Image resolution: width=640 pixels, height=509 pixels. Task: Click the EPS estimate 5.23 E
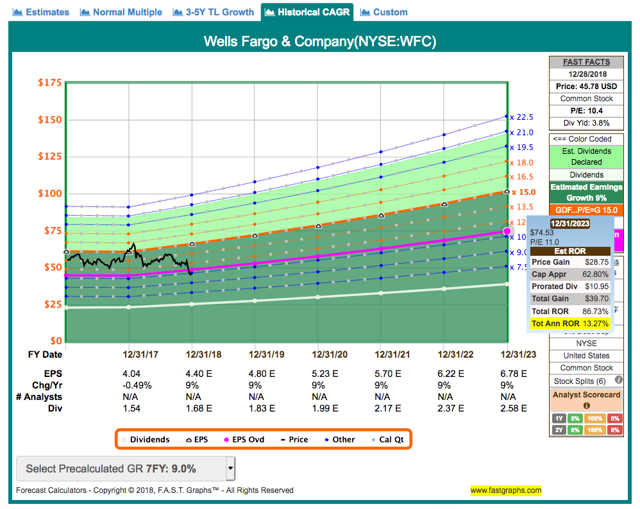point(324,374)
